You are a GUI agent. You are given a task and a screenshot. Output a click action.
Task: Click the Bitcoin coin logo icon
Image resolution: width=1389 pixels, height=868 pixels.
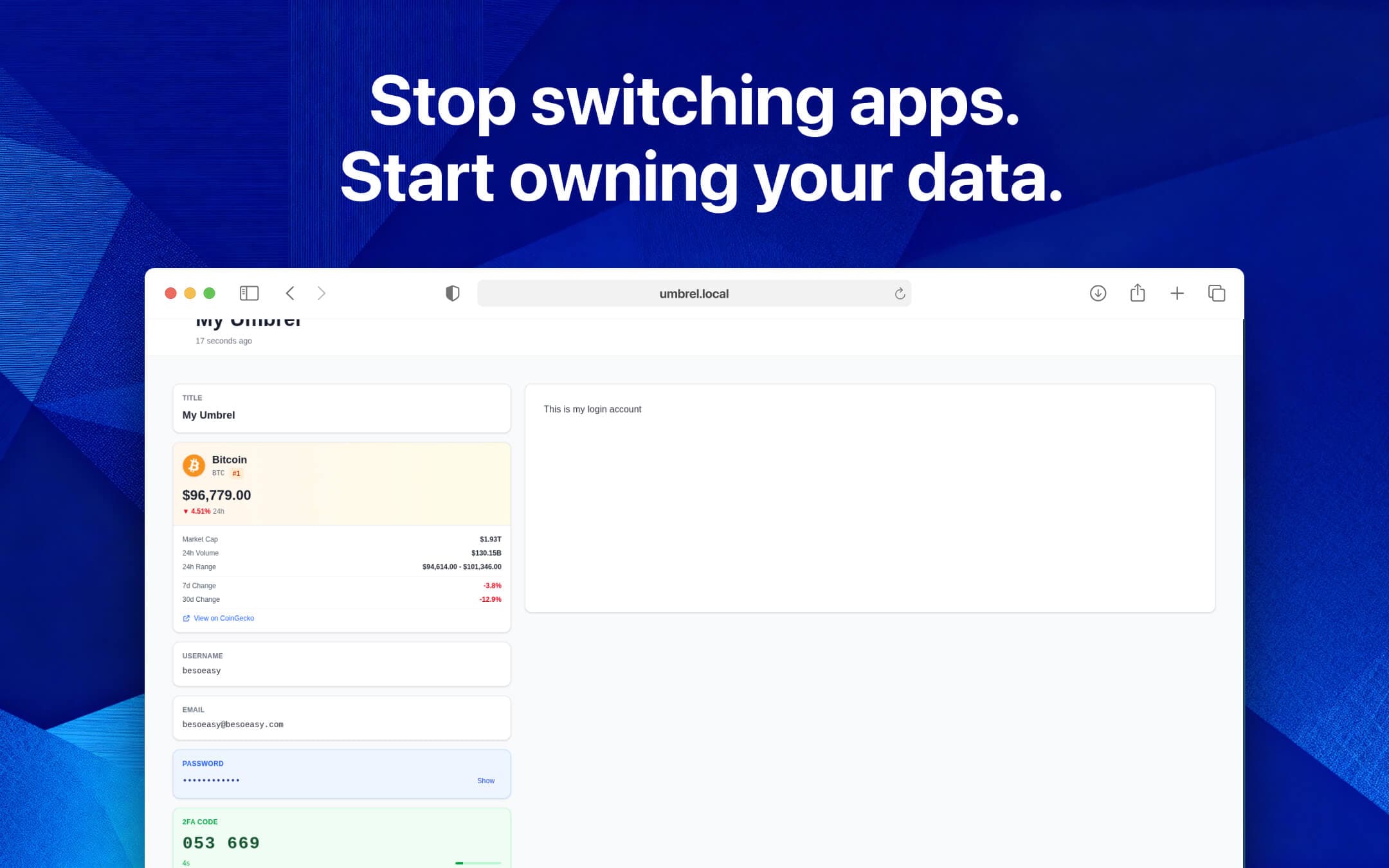point(194,466)
